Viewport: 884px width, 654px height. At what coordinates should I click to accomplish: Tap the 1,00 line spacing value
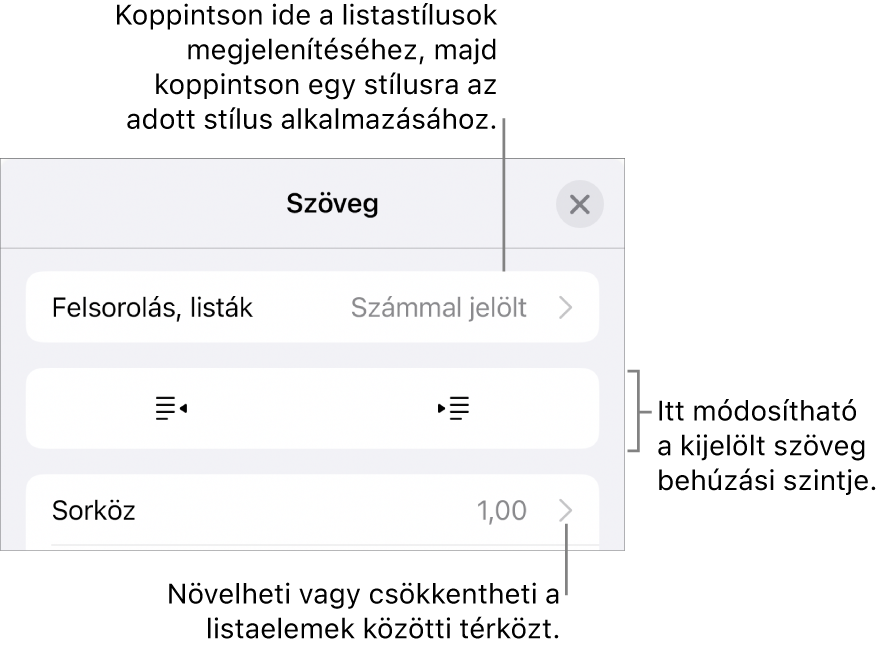point(502,511)
